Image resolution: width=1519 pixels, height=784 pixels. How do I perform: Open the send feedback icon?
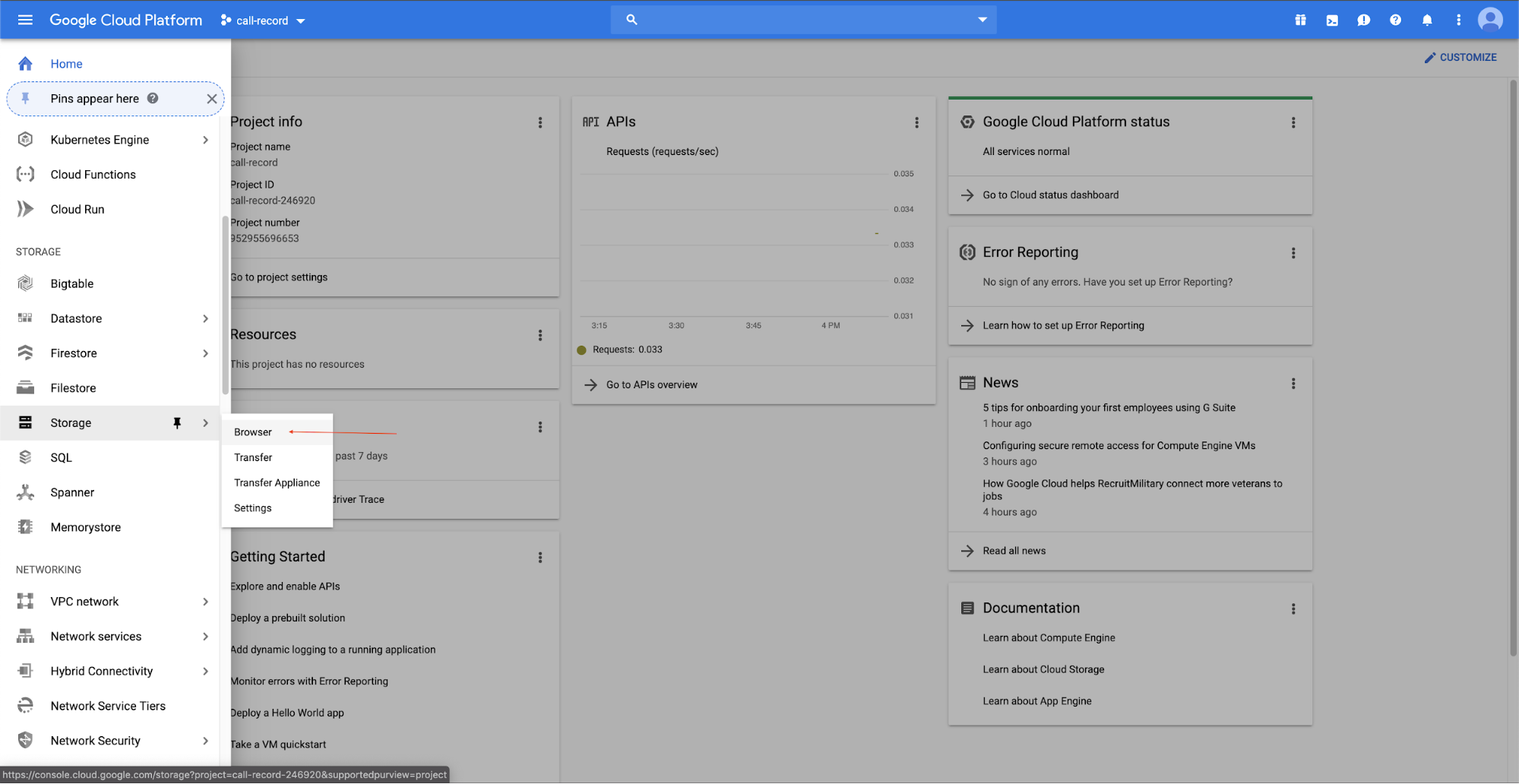[1364, 21]
